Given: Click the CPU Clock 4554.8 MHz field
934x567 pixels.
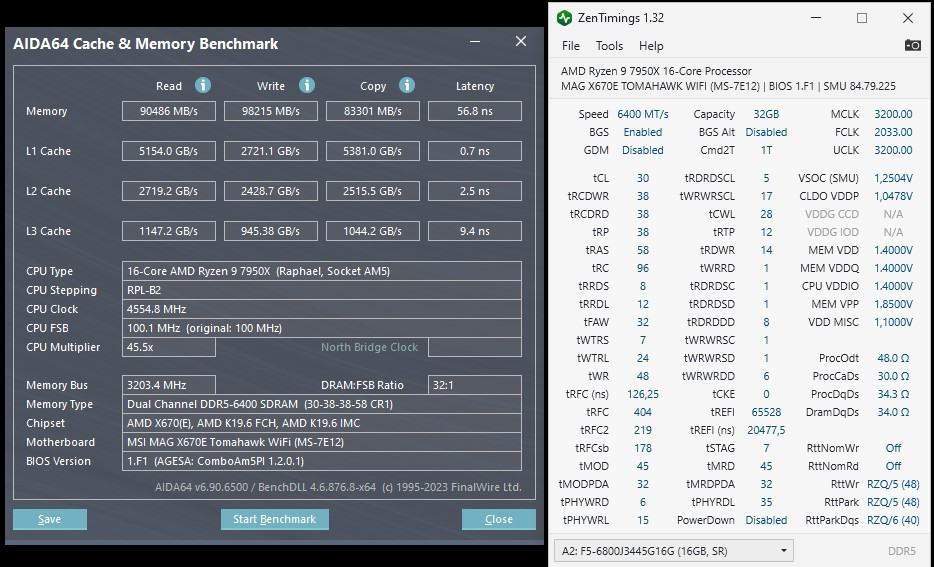Looking at the screenshot, I should [322, 309].
